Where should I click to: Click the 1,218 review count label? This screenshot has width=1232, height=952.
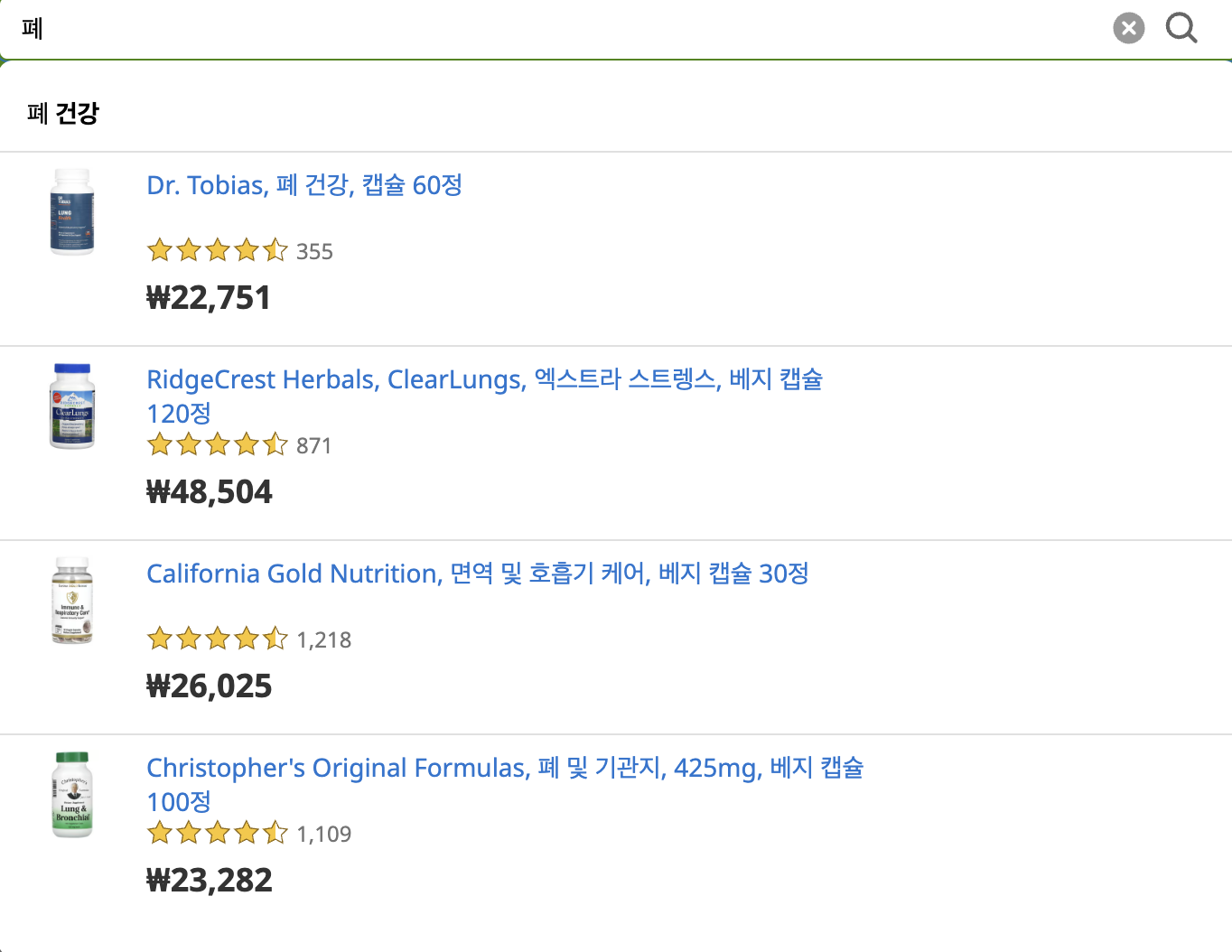324,639
